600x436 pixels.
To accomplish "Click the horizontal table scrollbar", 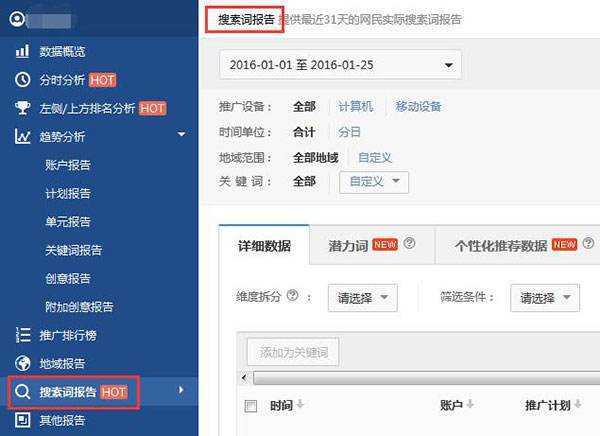I will pyautogui.click(x=426, y=378).
